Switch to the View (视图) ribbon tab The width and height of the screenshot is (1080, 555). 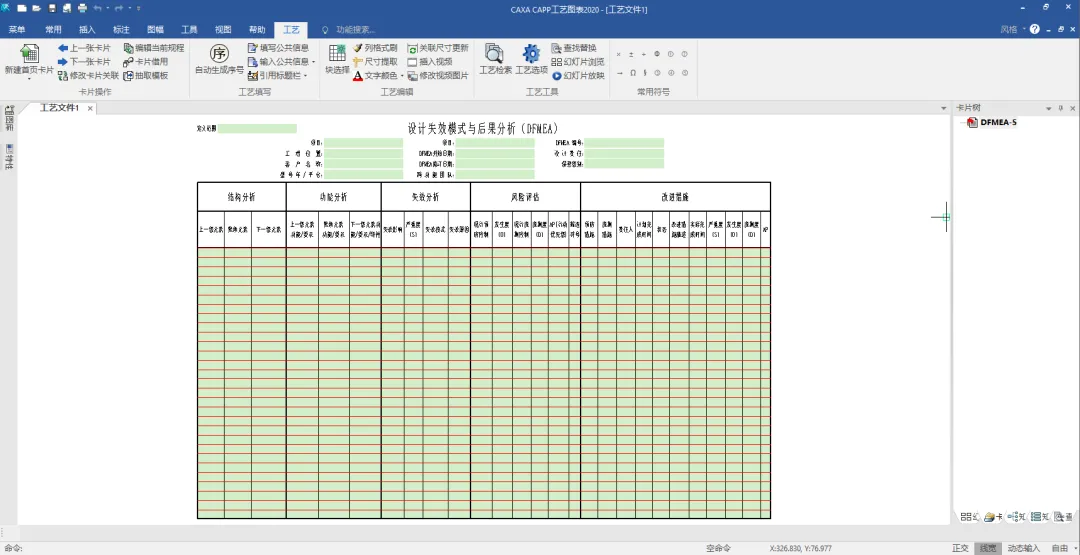(x=223, y=30)
